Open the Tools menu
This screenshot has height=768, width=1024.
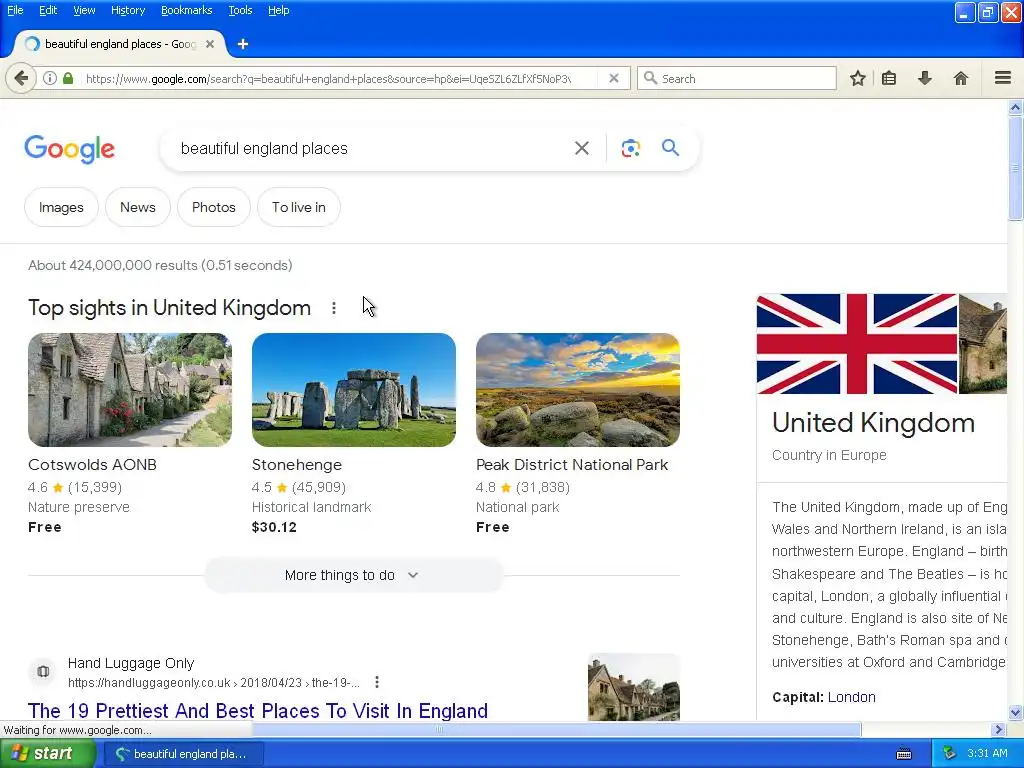click(240, 10)
